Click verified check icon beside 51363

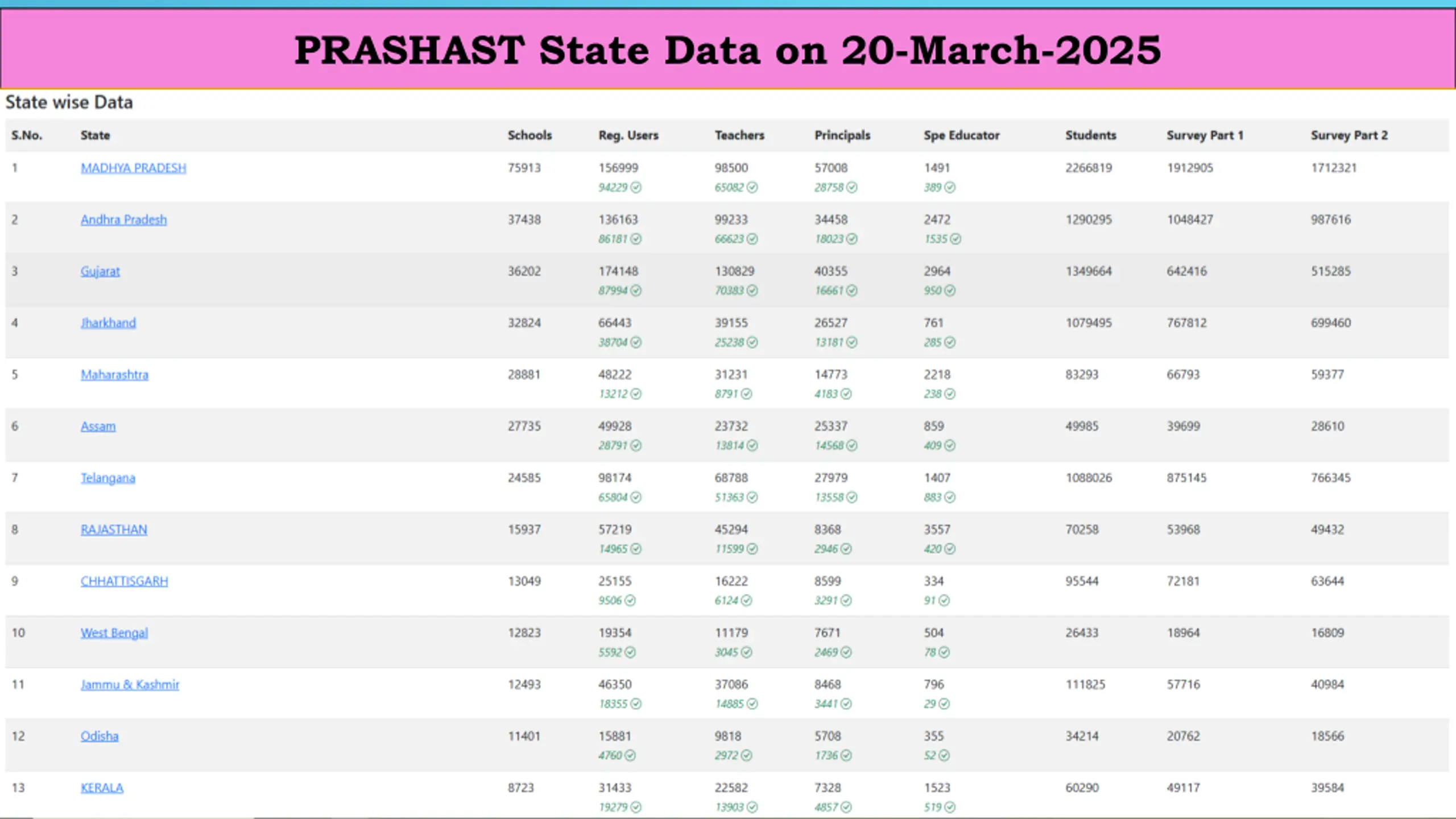(x=752, y=497)
